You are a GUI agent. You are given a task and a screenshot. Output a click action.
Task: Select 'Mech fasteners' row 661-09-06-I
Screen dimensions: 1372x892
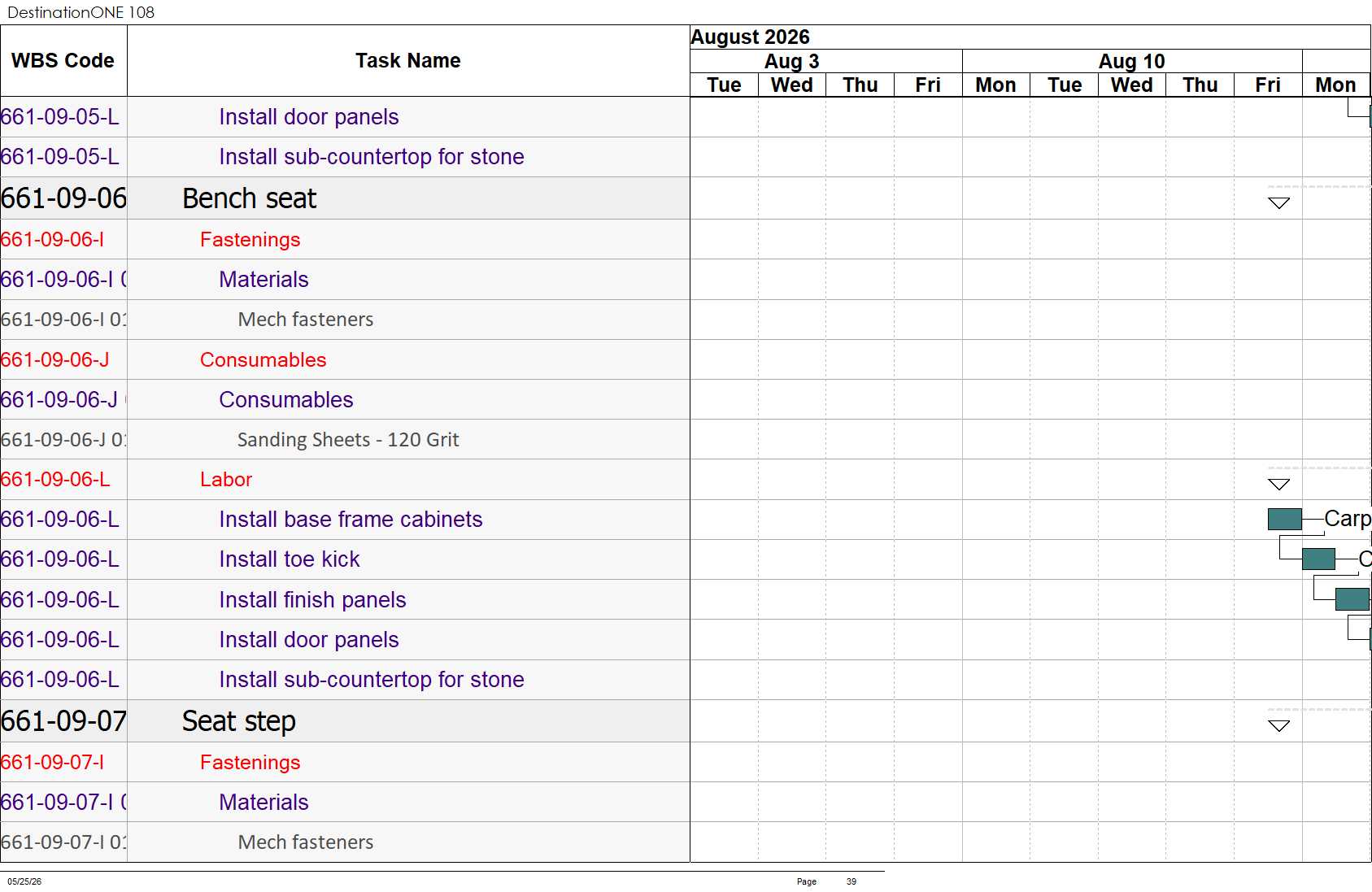tap(345, 320)
